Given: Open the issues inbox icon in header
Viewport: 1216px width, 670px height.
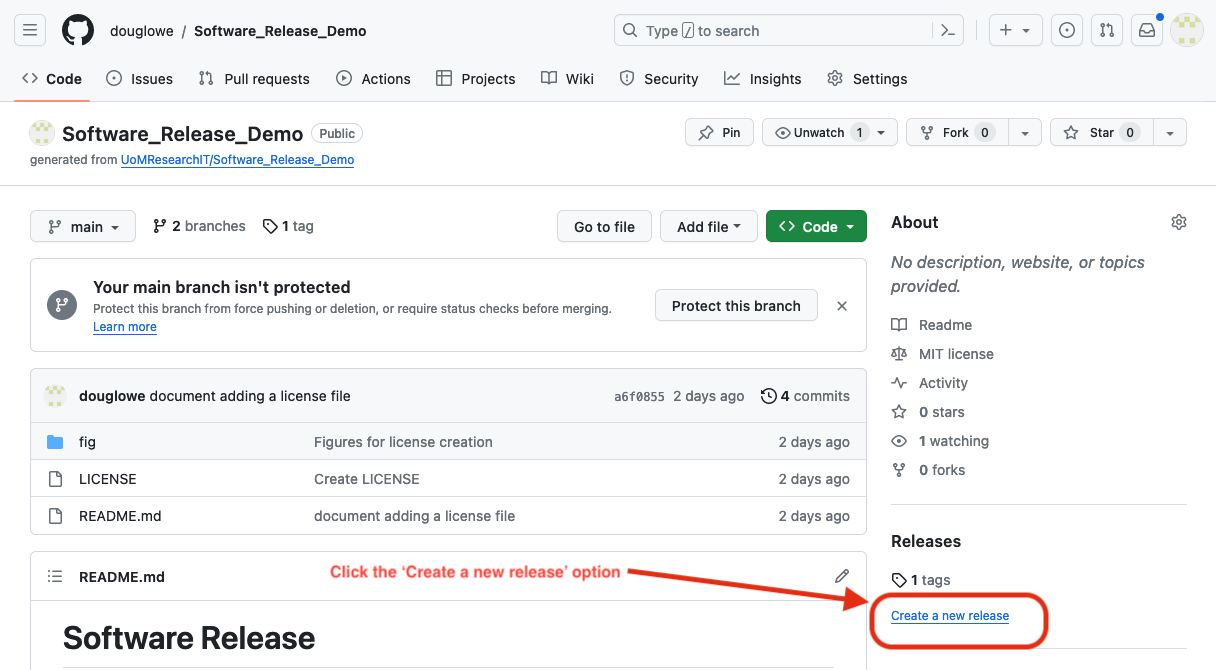Looking at the screenshot, I should (x=1067, y=31).
